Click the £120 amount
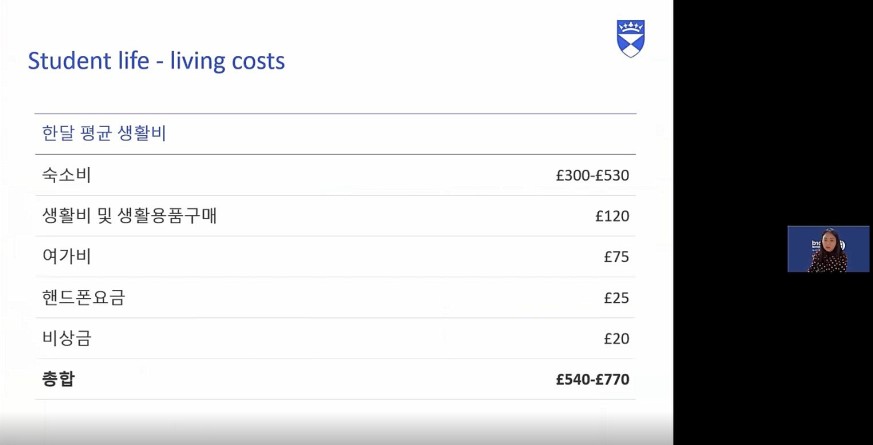Image resolution: width=873 pixels, height=445 pixels. tap(612, 216)
